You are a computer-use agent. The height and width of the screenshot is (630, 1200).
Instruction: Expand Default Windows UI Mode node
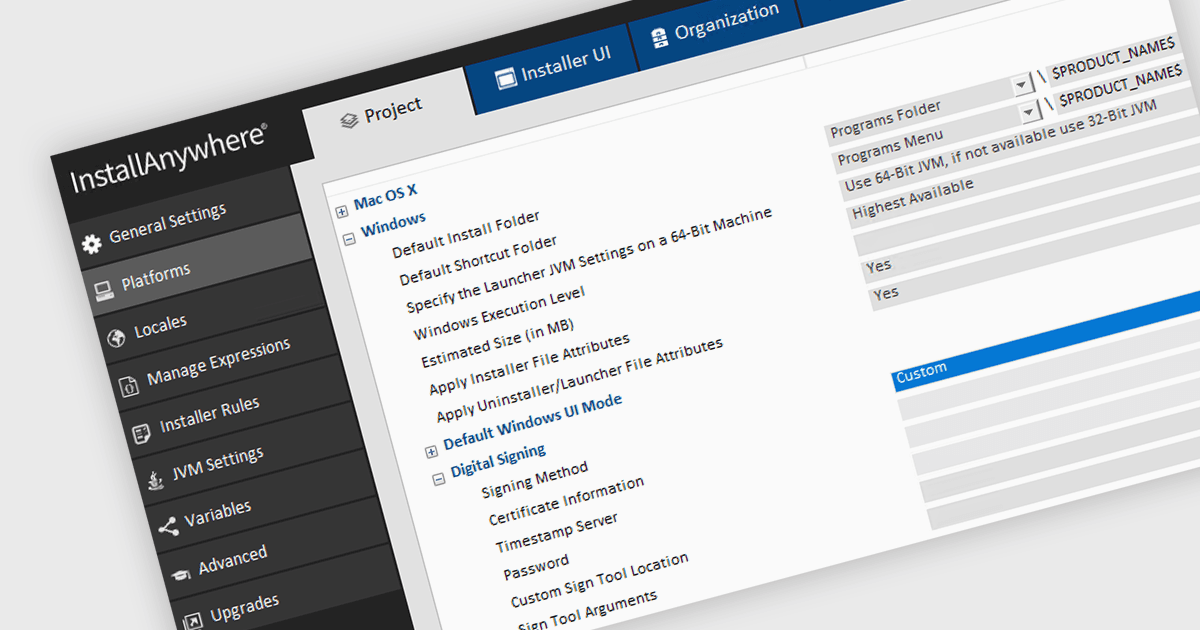coord(432,451)
